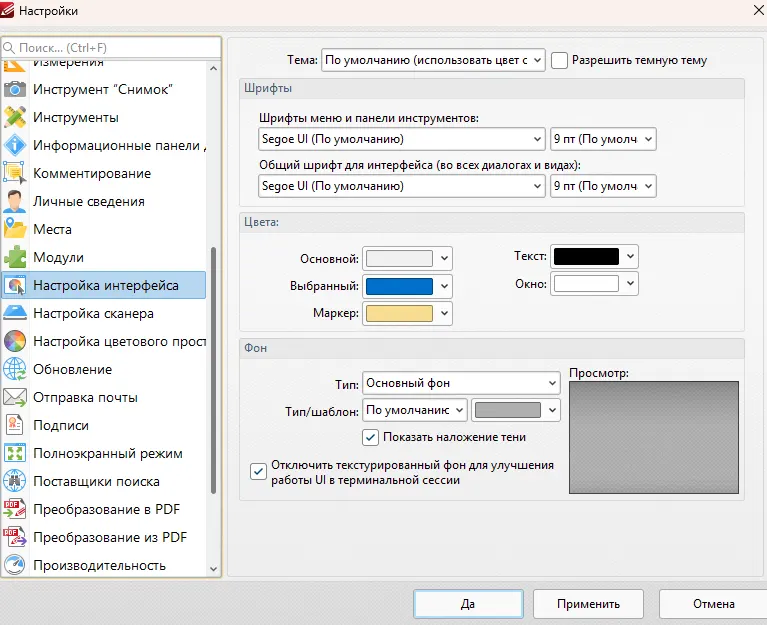
Task: Pick the blue Выбранный color swatch
Action: (x=399, y=286)
